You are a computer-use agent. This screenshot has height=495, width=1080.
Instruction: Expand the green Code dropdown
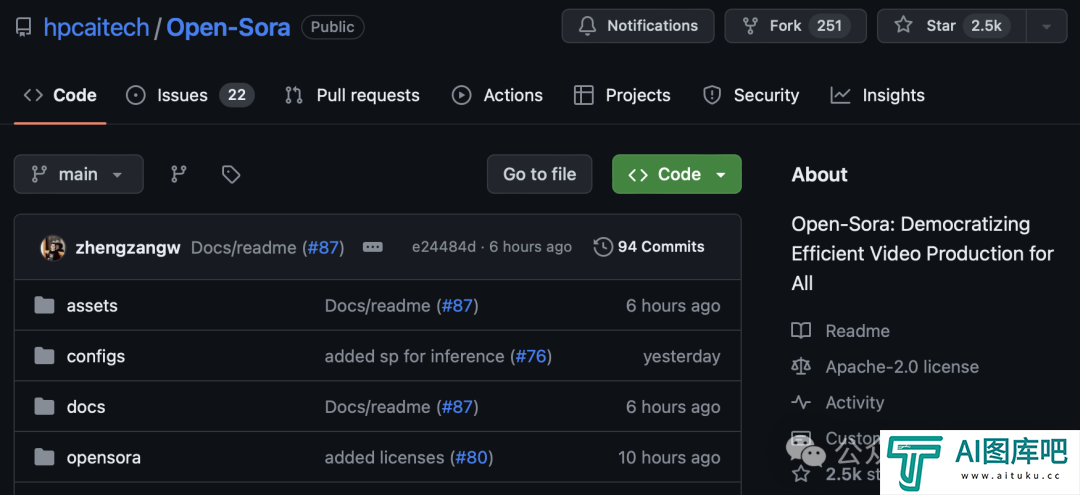point(676,174)
